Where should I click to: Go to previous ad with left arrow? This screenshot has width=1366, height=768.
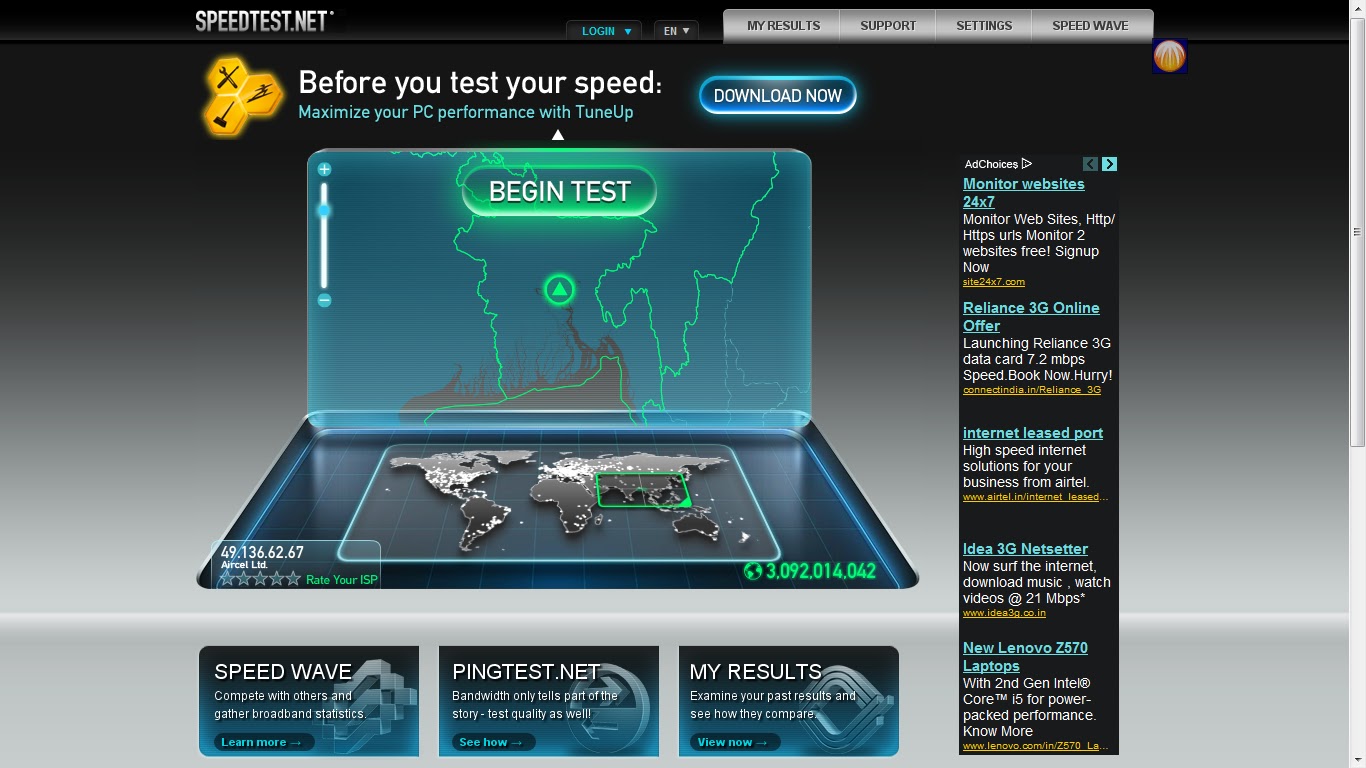1090,164
